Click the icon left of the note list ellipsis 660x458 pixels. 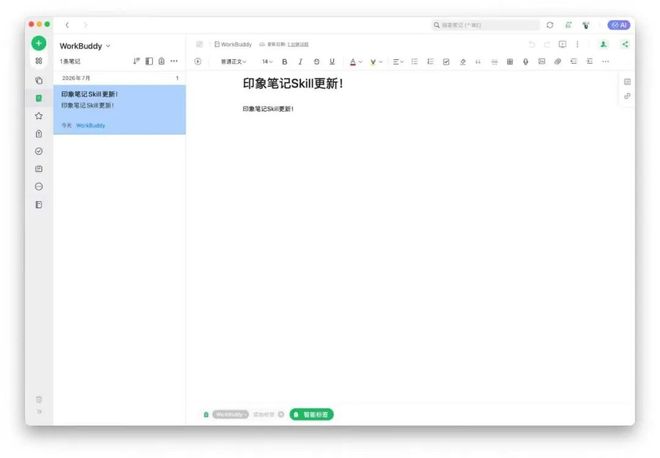[x=162, y=61]
